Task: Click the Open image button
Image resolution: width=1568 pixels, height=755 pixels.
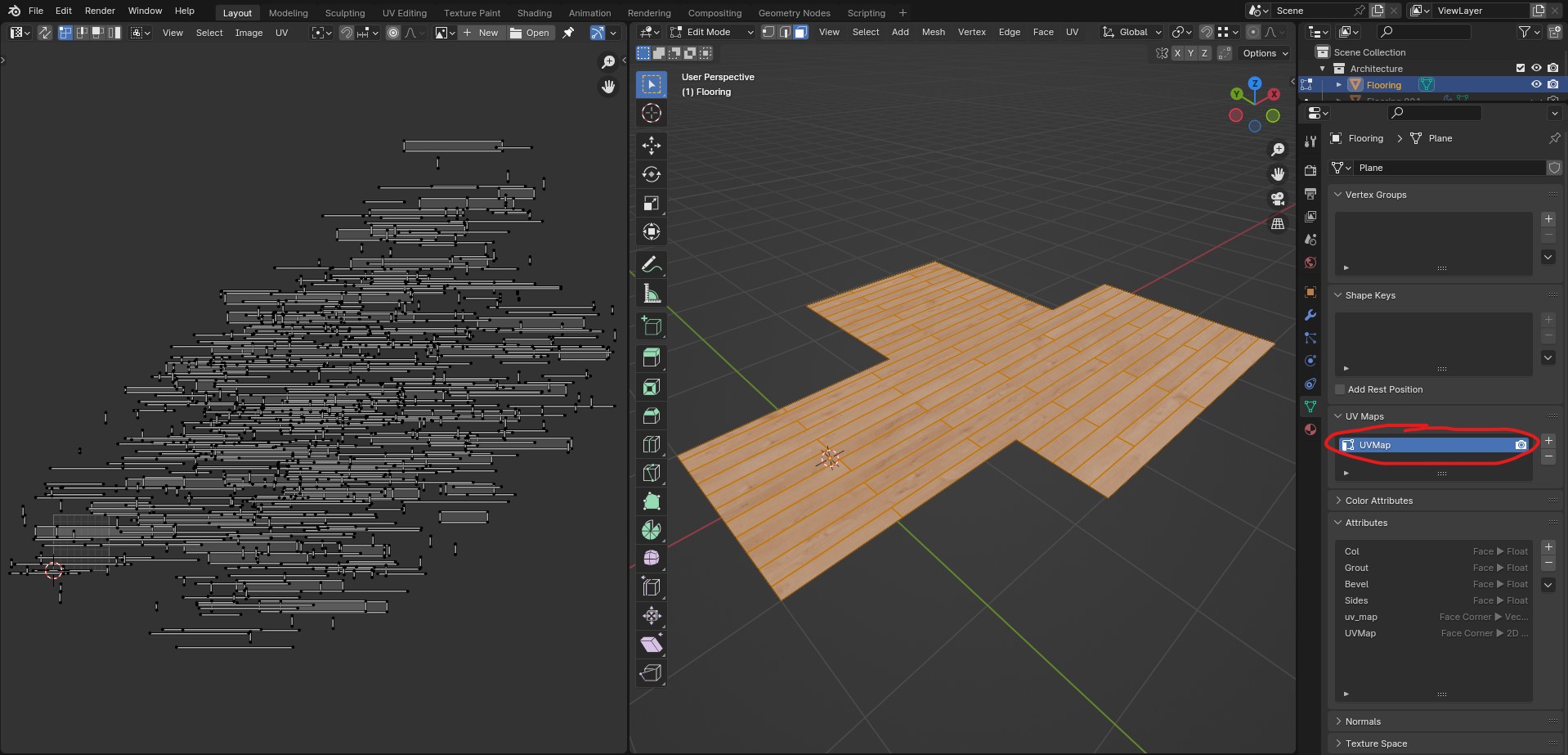Action: (530, 33)
